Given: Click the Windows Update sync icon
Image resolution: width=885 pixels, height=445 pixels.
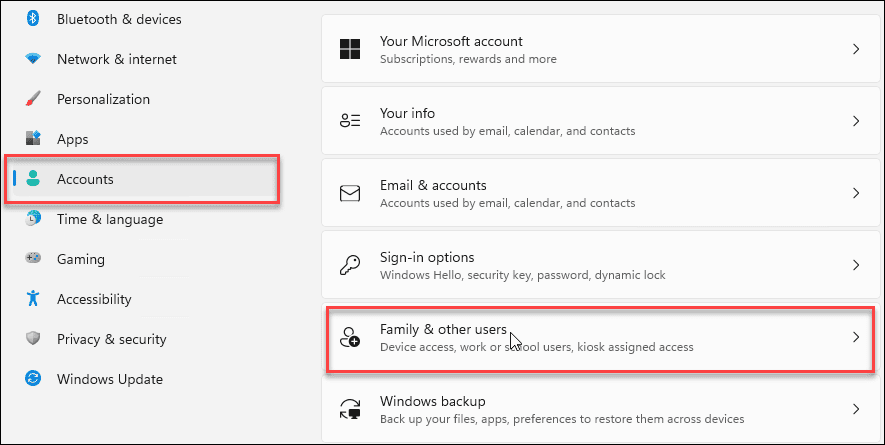Looking at the screenshot, I should (33, 379).
